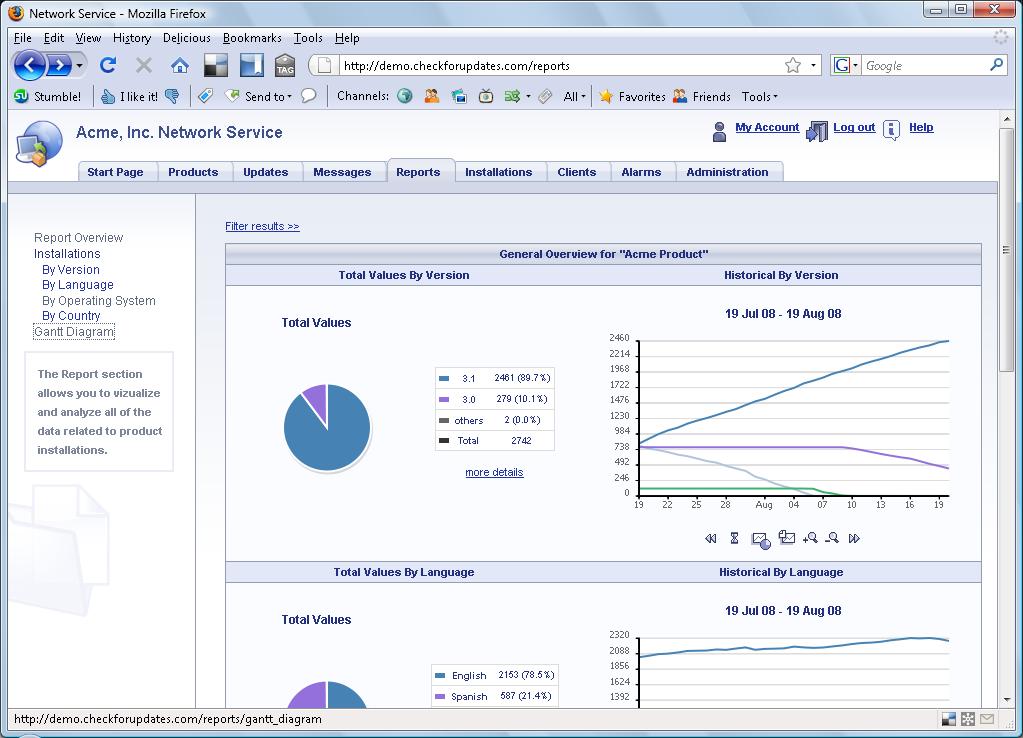Expand the StumbleUpon Tools dropdown
This screenshot has height=738, width=1023.
759,96
